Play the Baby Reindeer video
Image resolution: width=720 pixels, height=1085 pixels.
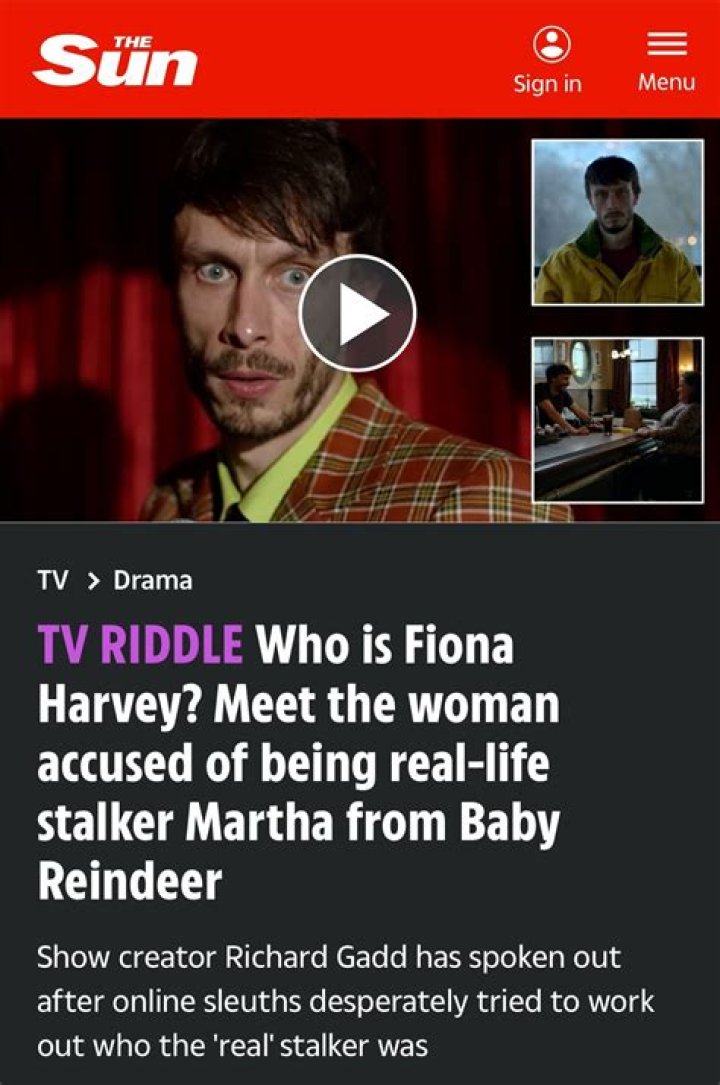[x=357, y=313]
